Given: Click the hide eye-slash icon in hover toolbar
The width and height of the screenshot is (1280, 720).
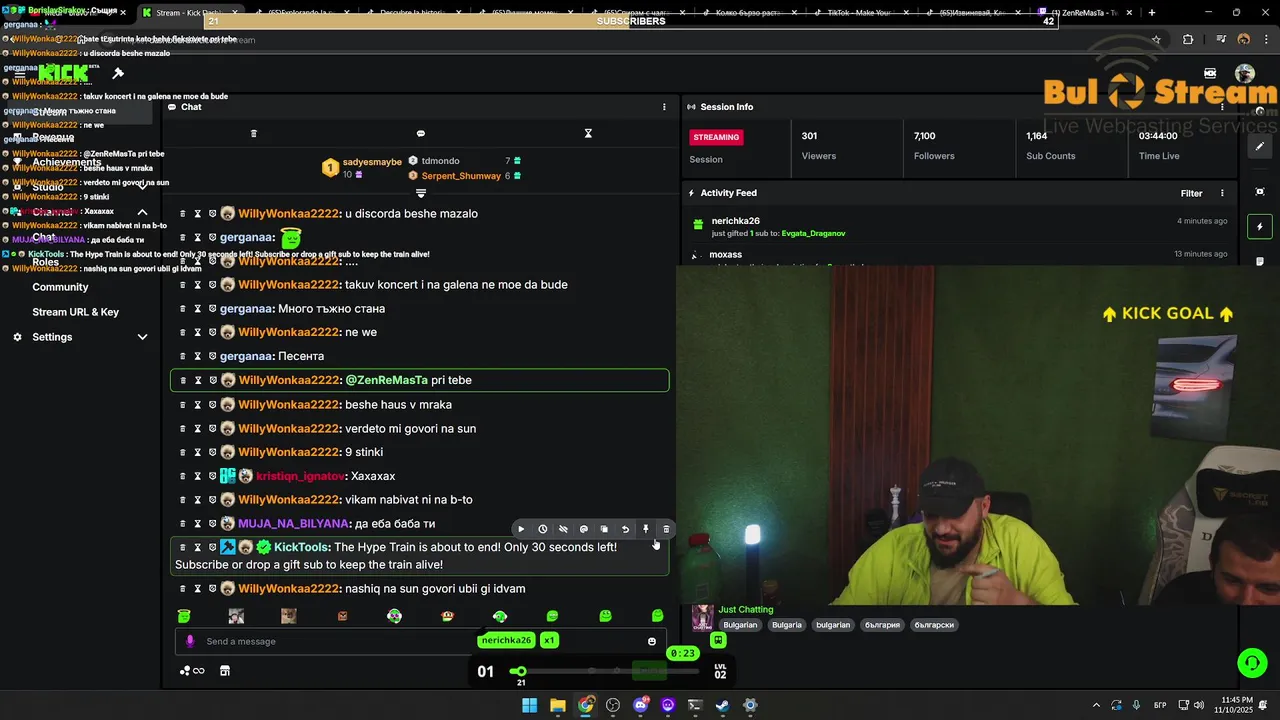Looking at the screenshot, I should (x=563, y=529).
